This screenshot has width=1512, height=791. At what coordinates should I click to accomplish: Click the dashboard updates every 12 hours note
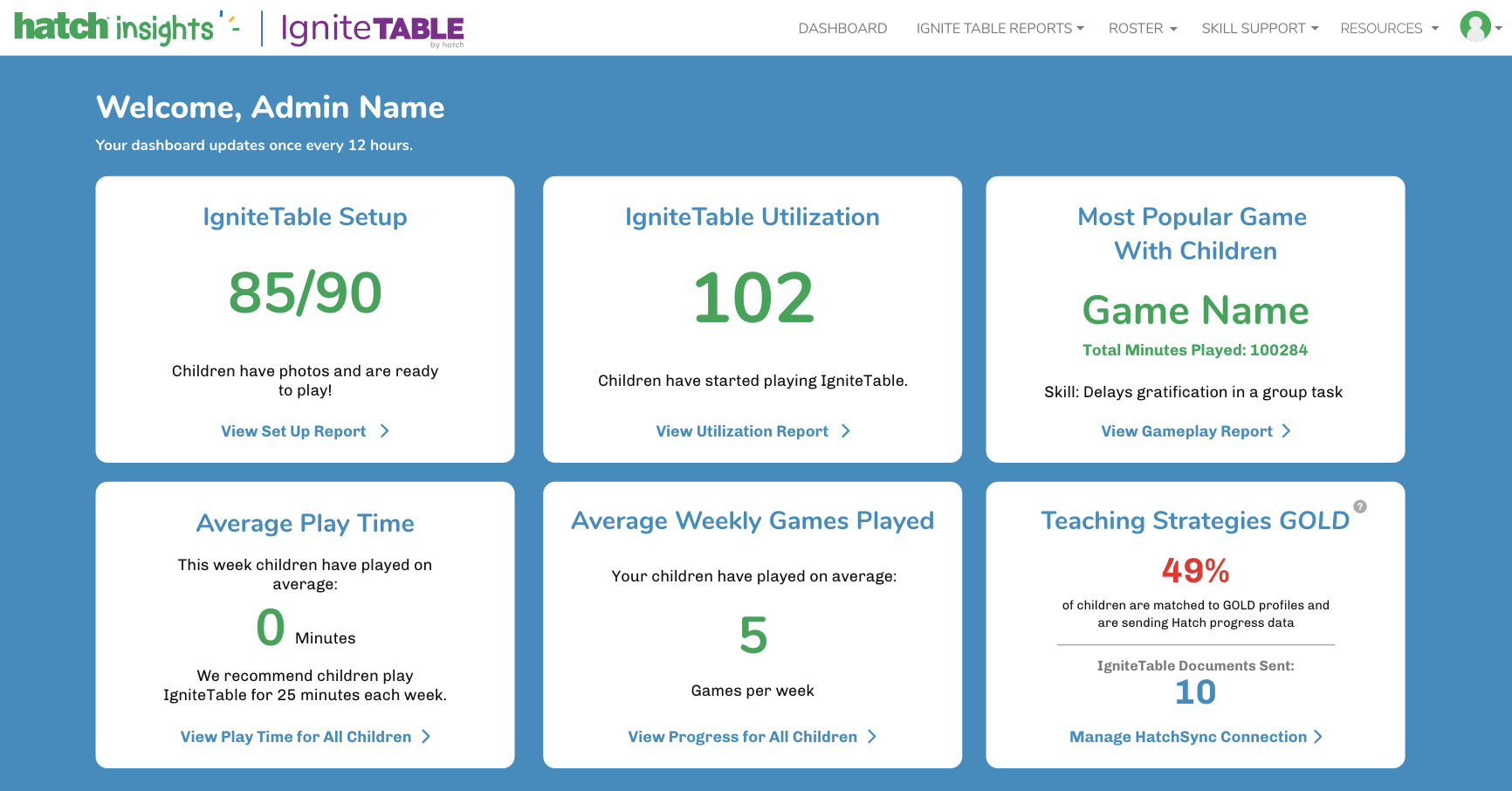point(254,145)
